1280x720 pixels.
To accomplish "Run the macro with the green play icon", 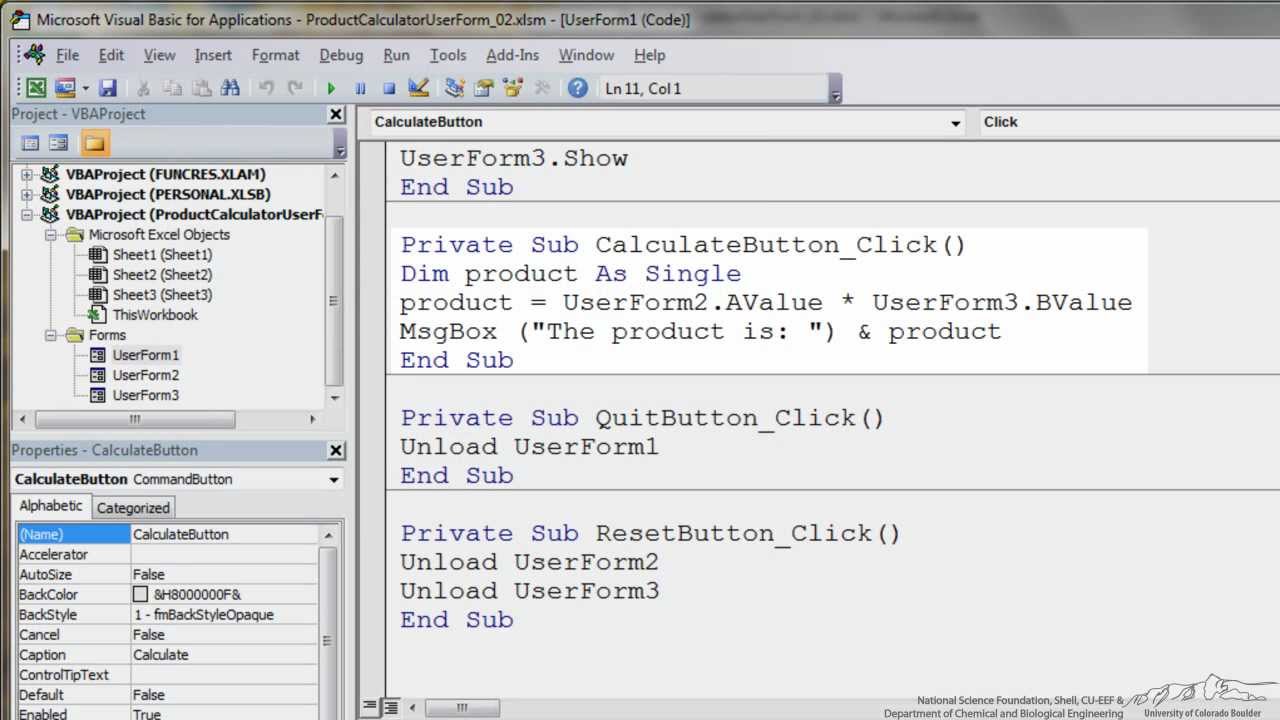I will (x=331, y=88).
